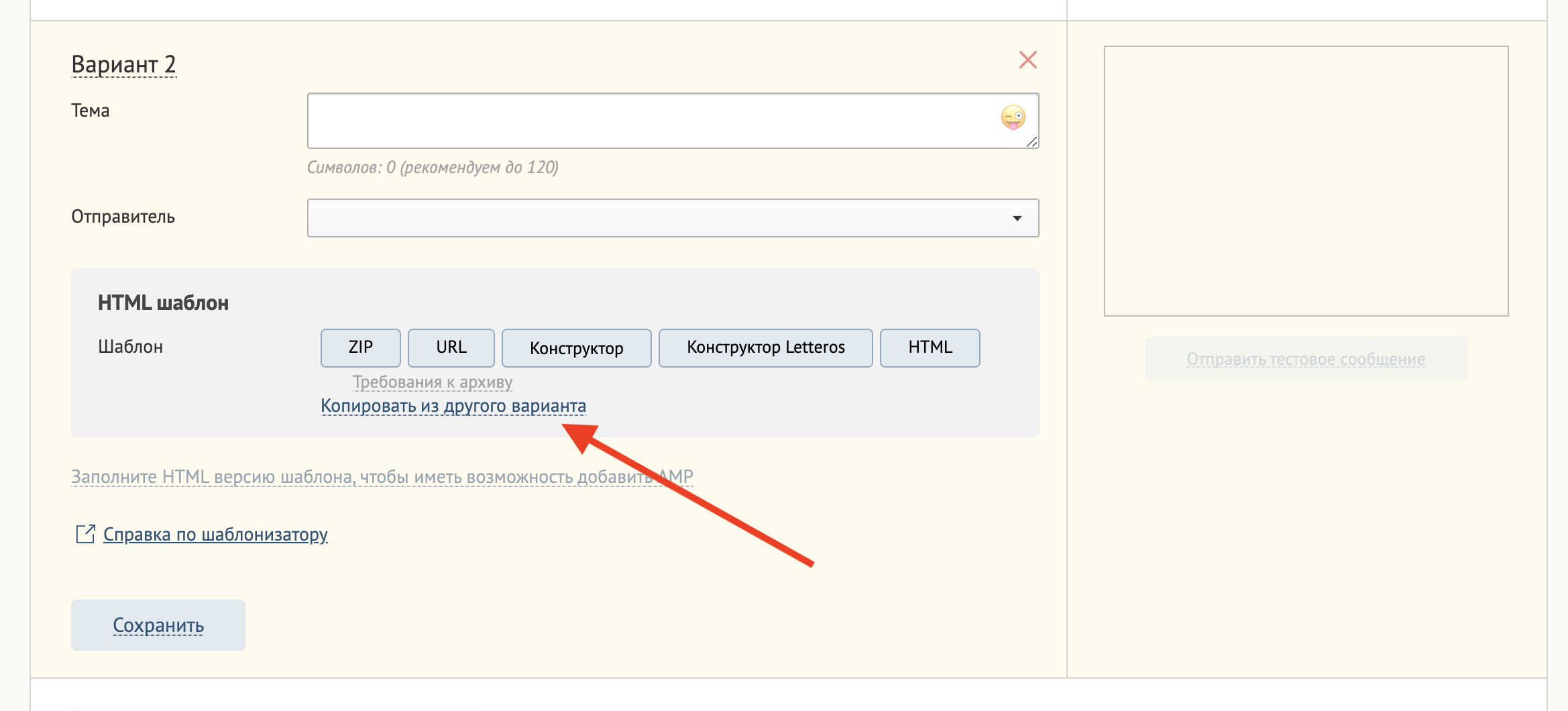Open the emoji picker in the subject field
Image resolution: width=1568 pixels, height=711 pixels.
click(x=1013, y=117)
